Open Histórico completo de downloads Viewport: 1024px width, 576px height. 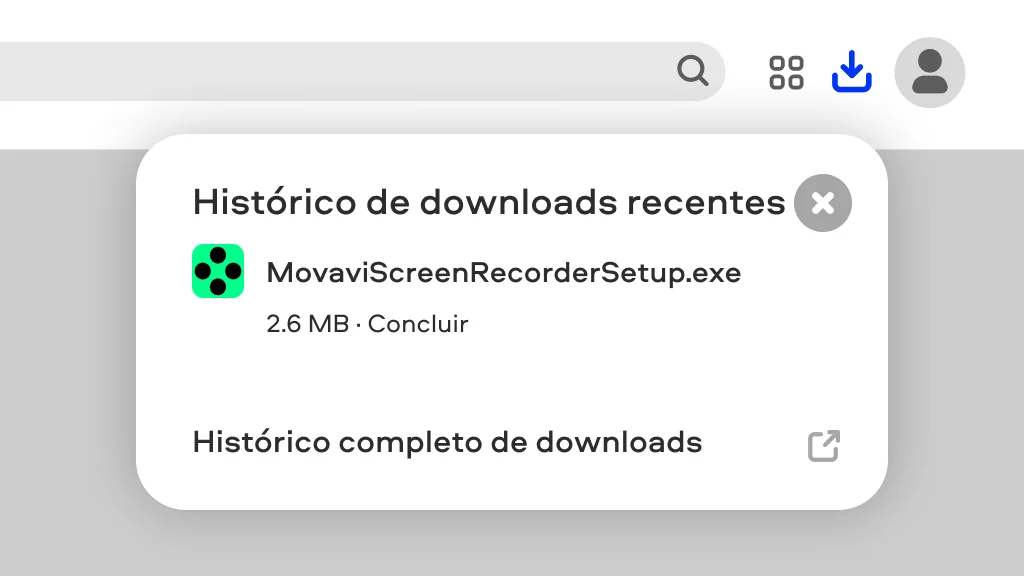click(447, 443)
